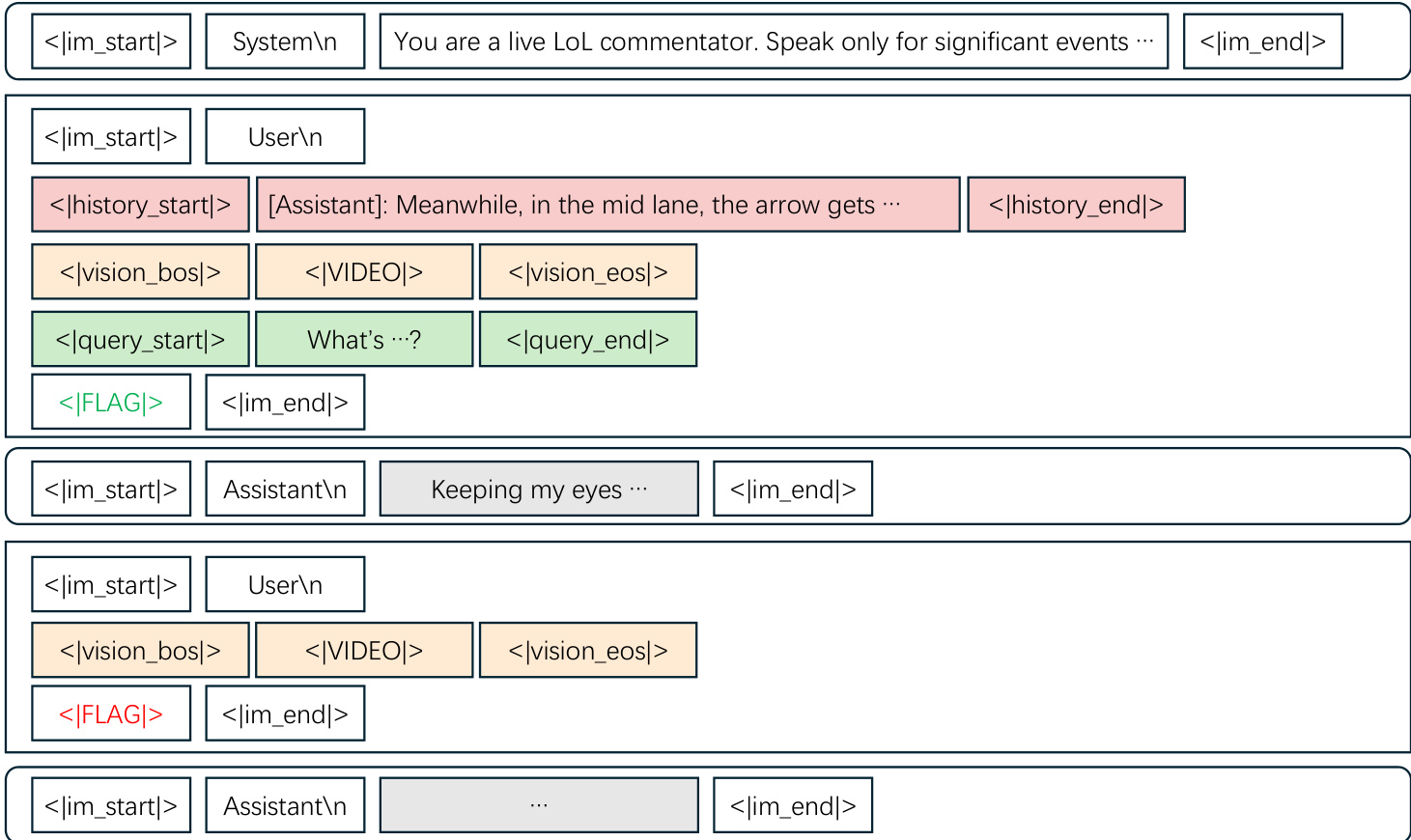The image size is (1411, 840).
Task: Select the '[Assistant]: Meanwhile, in the mid lane' box
Action: (607, 205)
